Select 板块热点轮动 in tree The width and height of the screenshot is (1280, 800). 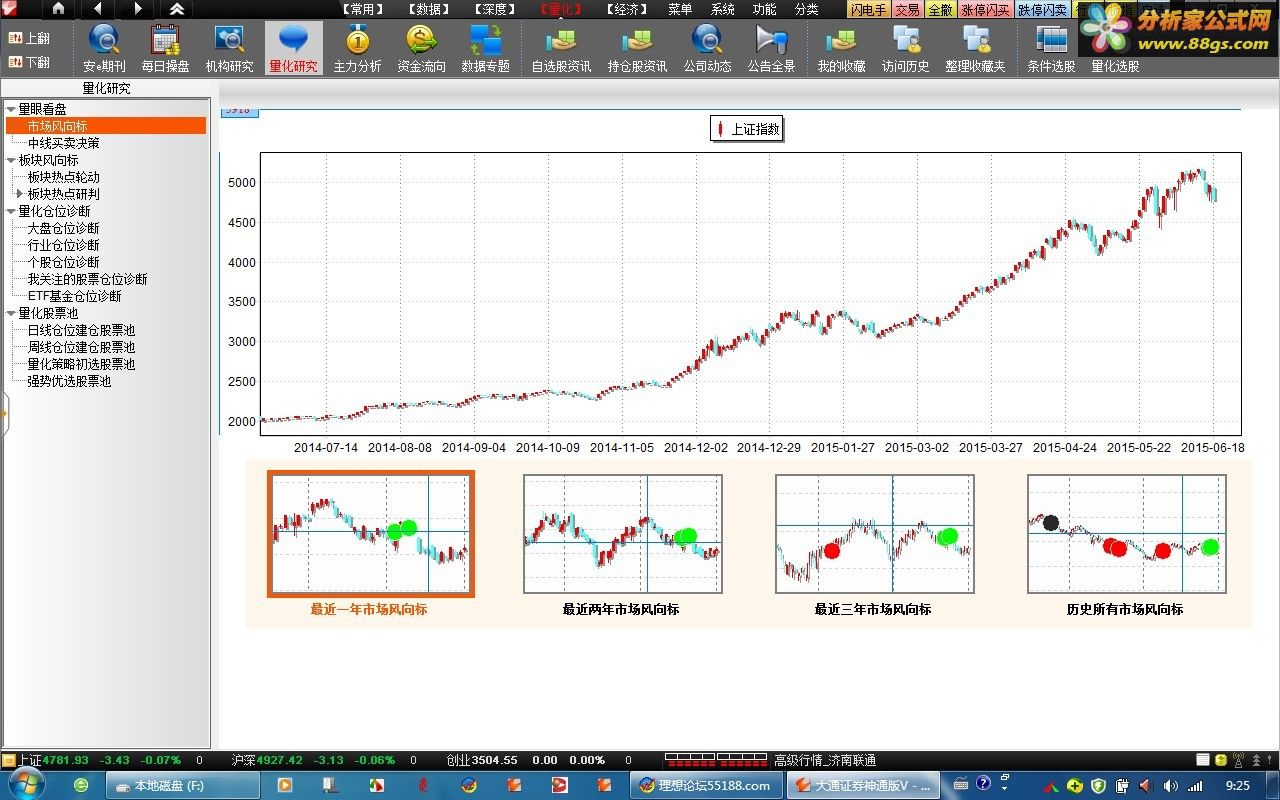point(63,177)
